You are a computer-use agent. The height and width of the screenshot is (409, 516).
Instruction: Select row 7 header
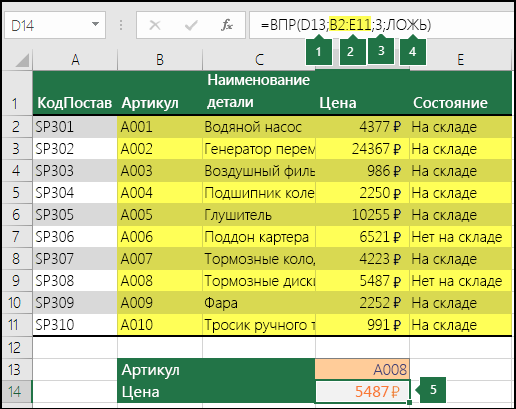tap(16, 237)
